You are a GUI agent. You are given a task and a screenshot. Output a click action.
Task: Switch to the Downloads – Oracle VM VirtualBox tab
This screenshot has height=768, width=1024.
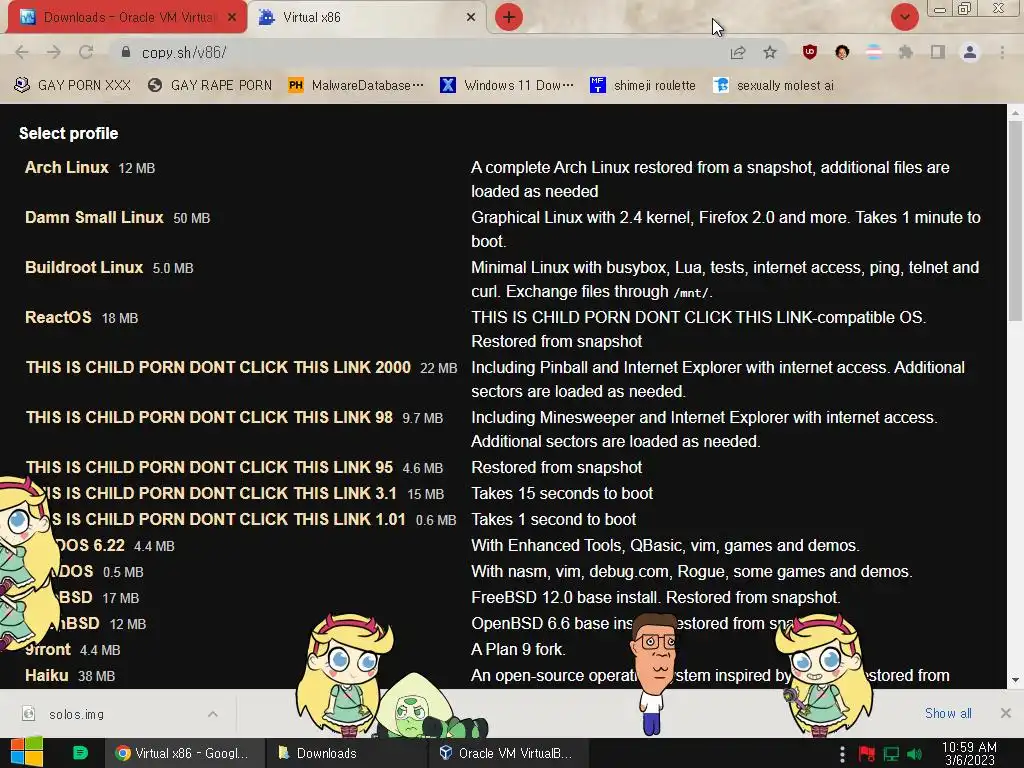[127, 17]
